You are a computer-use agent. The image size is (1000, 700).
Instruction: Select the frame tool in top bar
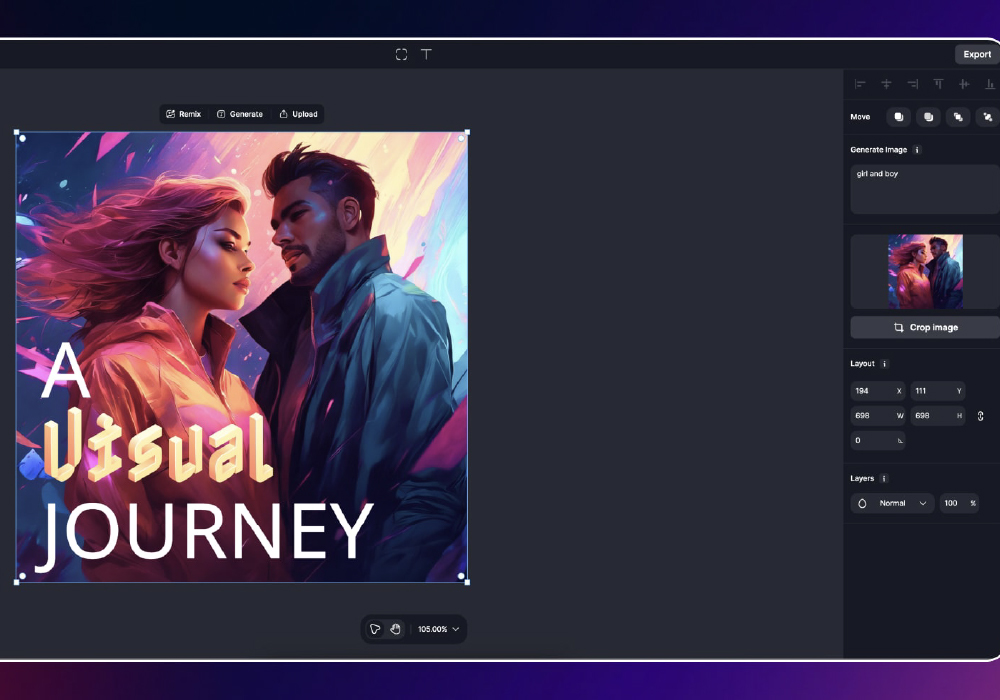click(x=401, y=54)
